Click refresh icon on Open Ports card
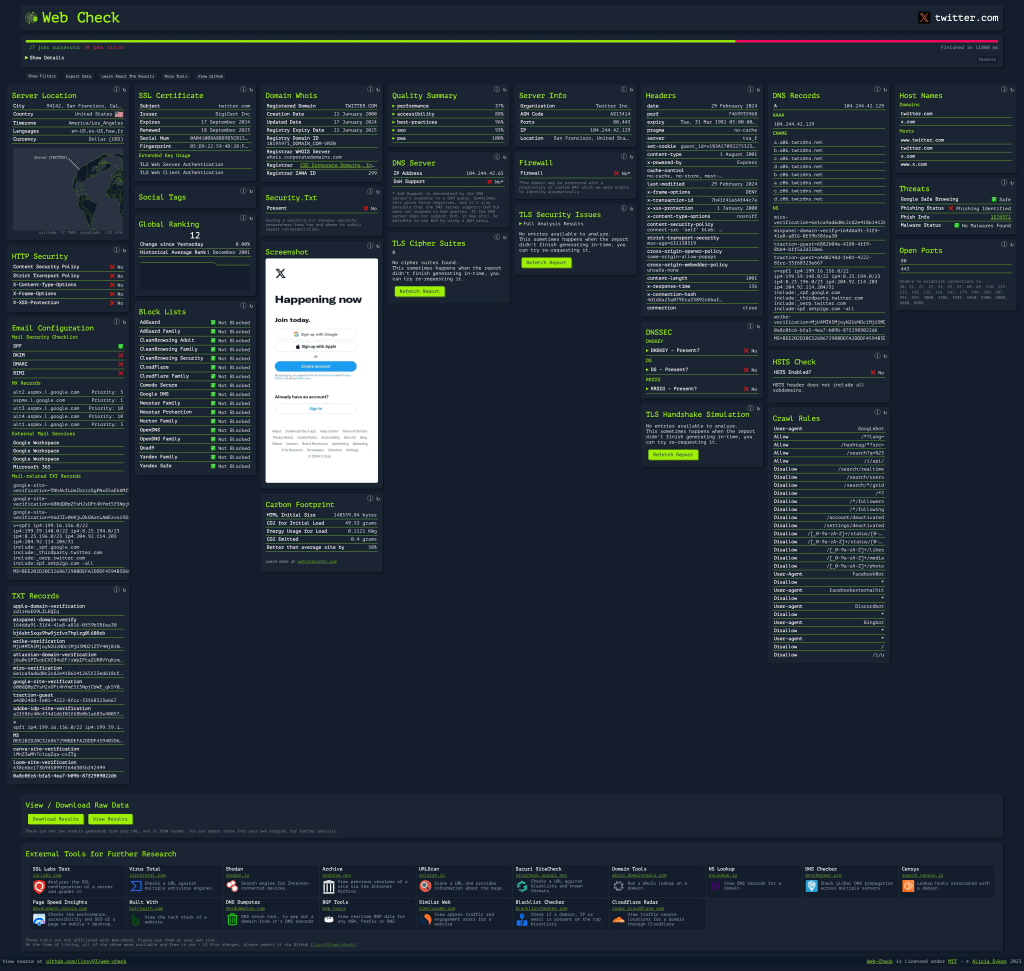Viewport: 1024px width, 971px height. click(x=1011, y=244)
